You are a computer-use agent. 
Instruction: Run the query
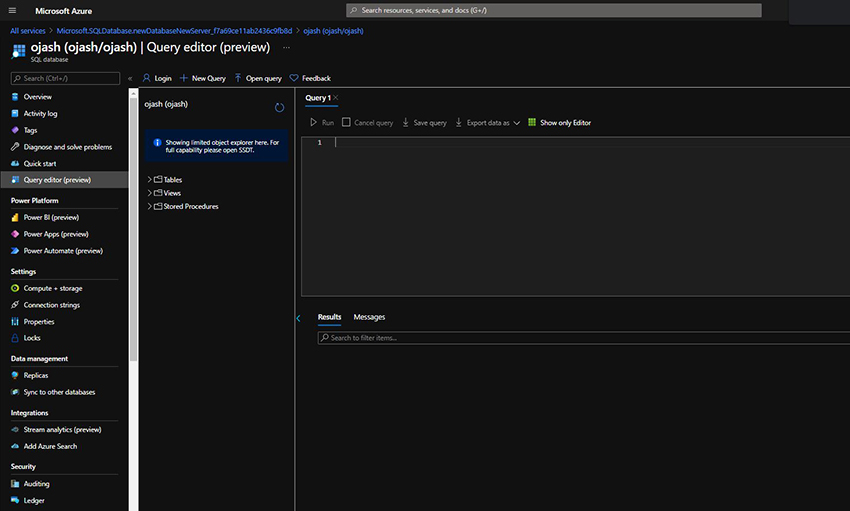click(322, 123)
